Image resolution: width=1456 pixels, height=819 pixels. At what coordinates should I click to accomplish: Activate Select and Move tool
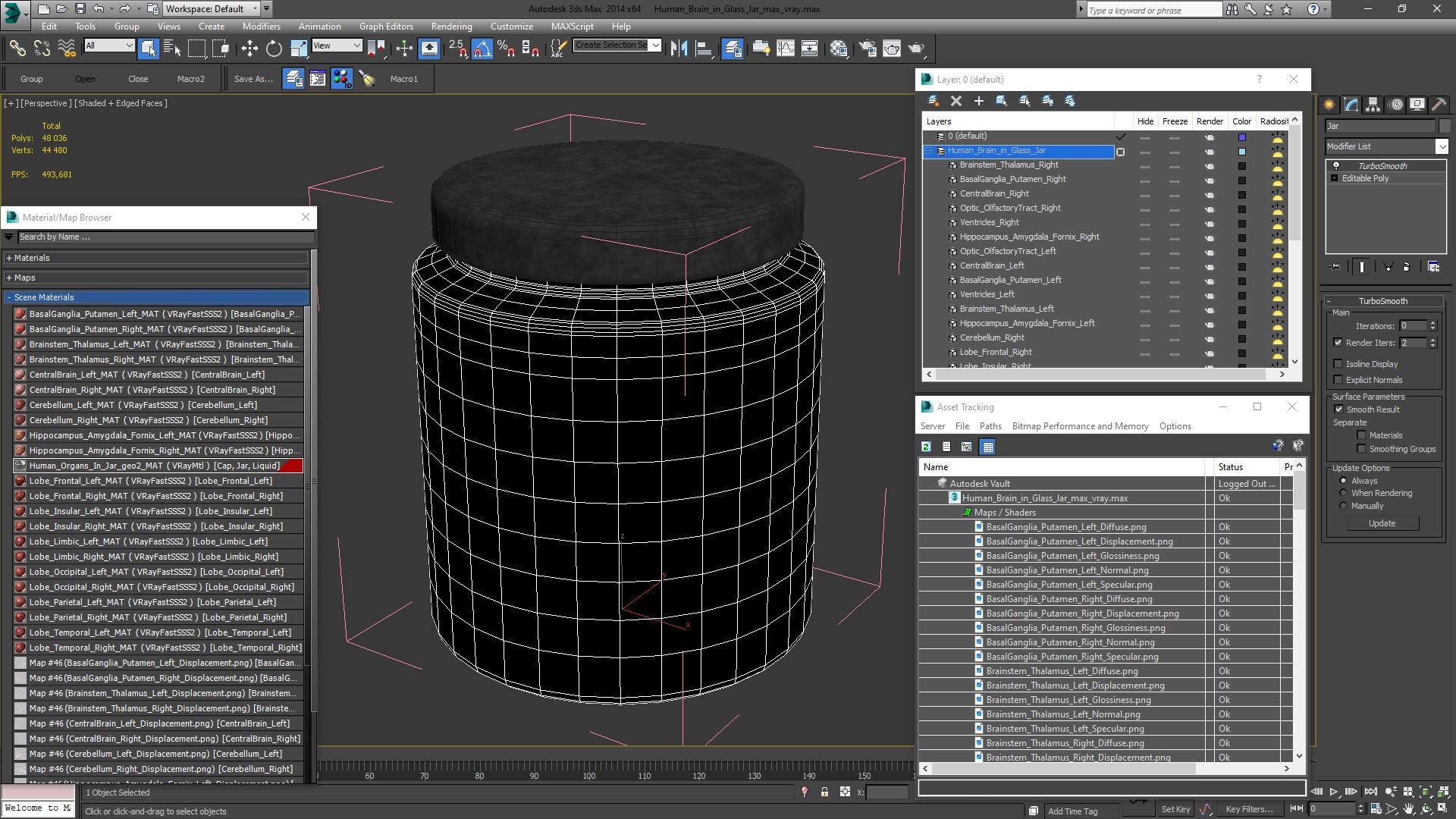pyautogui.click(x=249, y=49)
